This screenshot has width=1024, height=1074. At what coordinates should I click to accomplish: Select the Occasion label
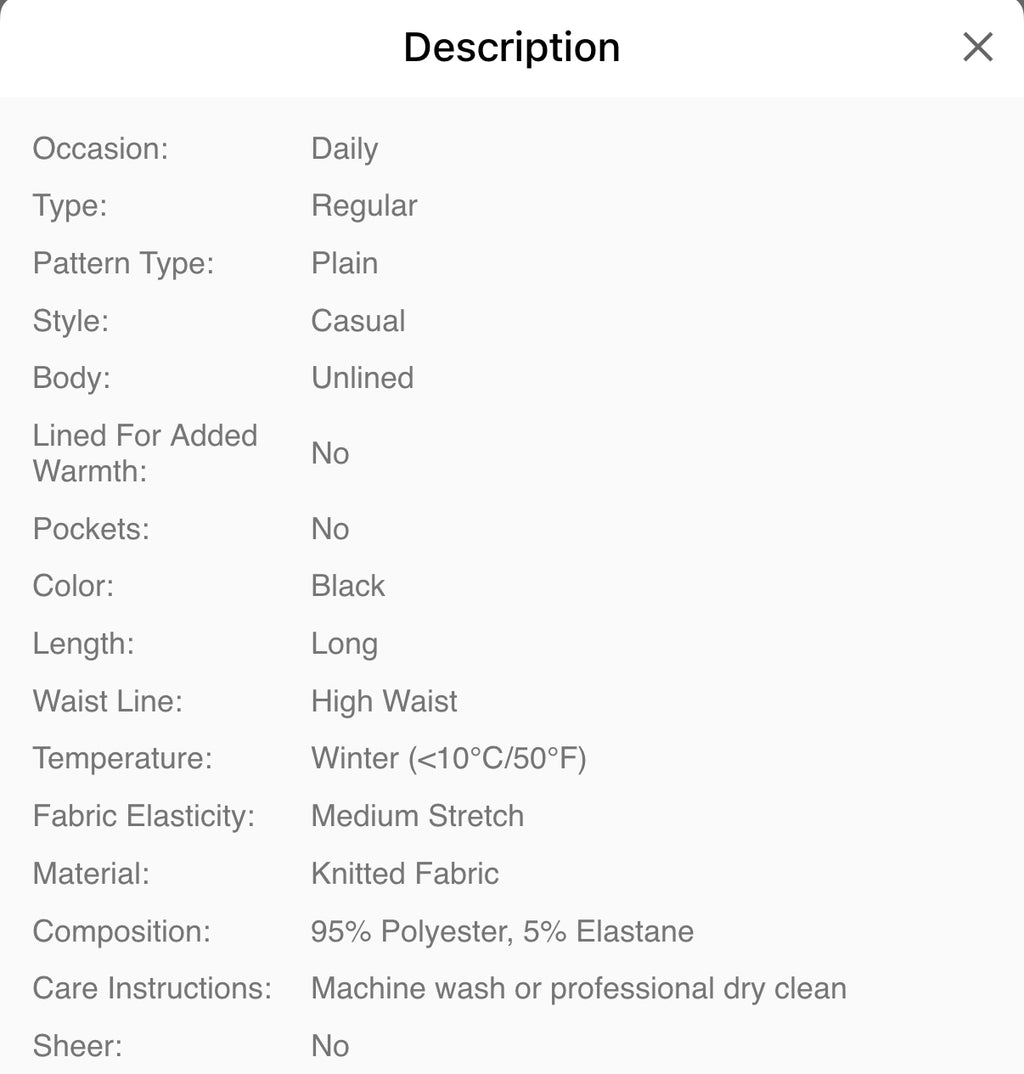(100, 148)
